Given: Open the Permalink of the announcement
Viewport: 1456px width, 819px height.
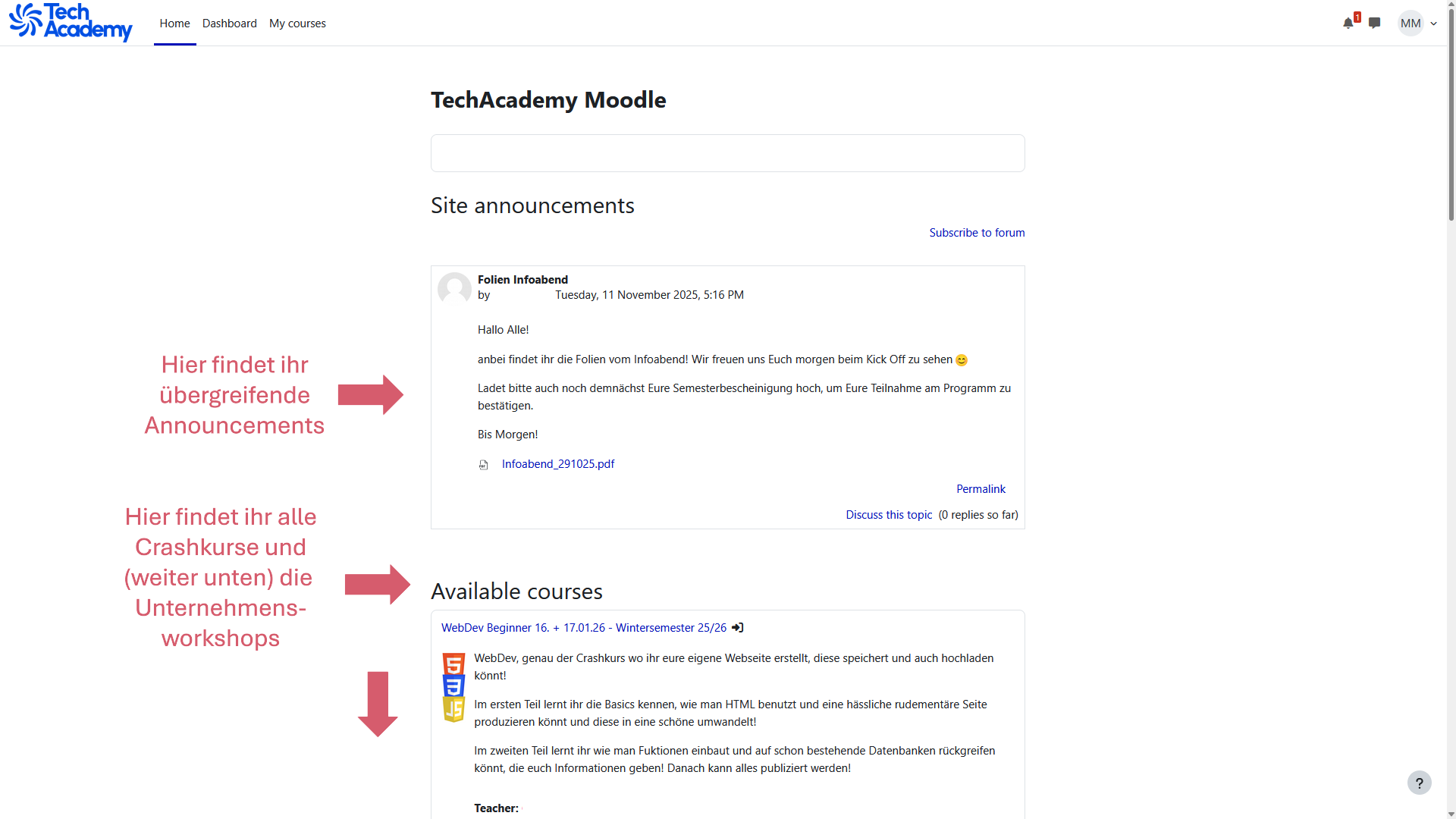Looking at the screenshot, I should pyautogui.click(x=981, y=489).
